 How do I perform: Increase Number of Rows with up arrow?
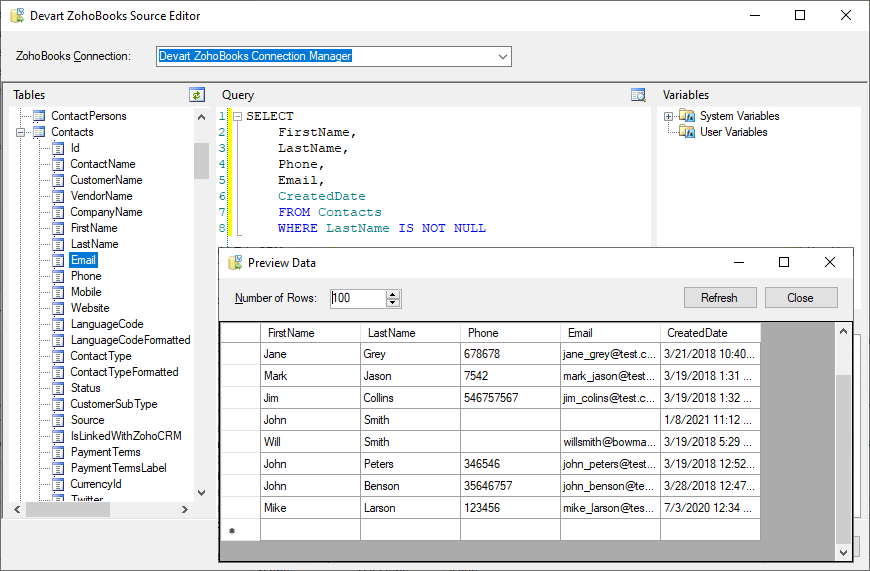pos(393,294)
